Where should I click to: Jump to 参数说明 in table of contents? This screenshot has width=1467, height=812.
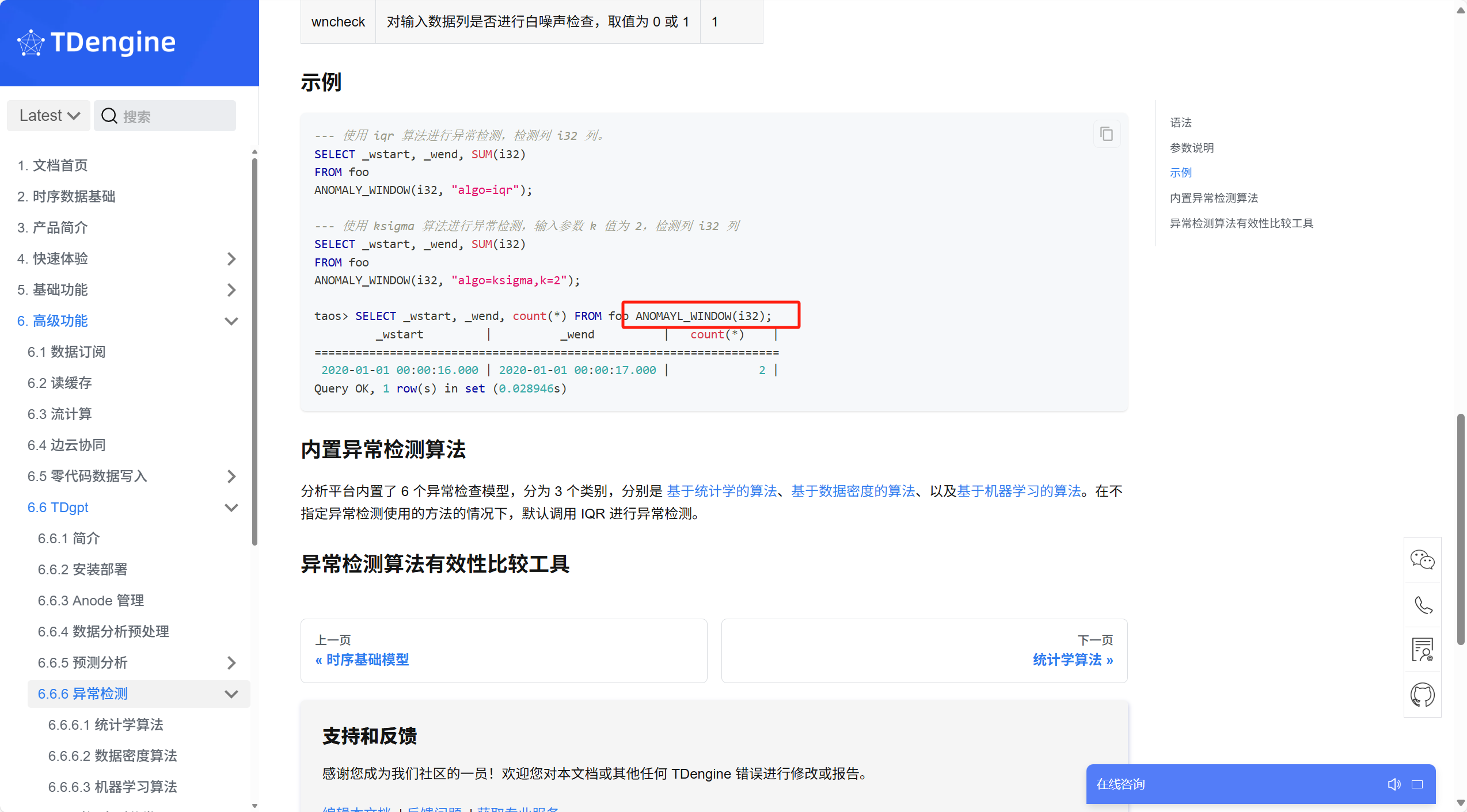[1191, 148]
